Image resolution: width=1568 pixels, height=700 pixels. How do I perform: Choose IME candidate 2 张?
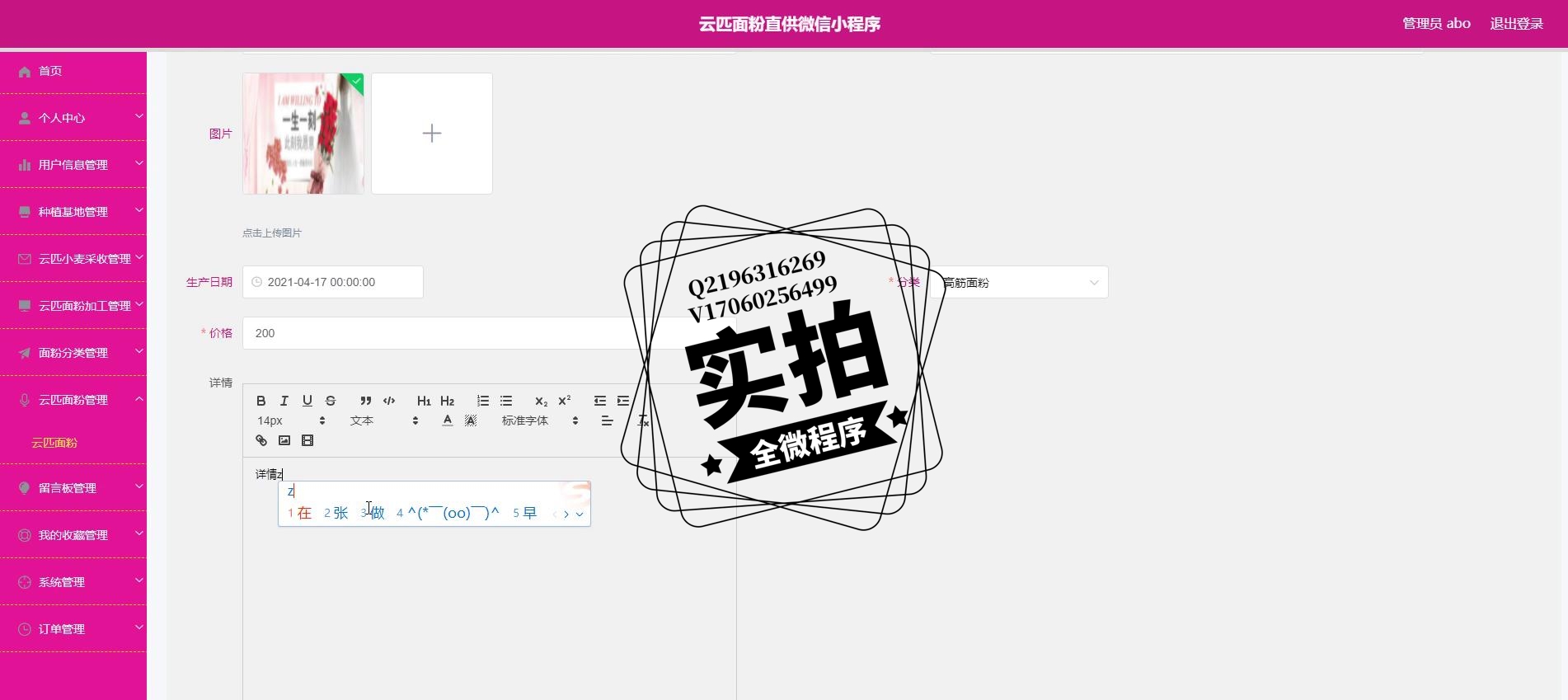click(336, 513)
